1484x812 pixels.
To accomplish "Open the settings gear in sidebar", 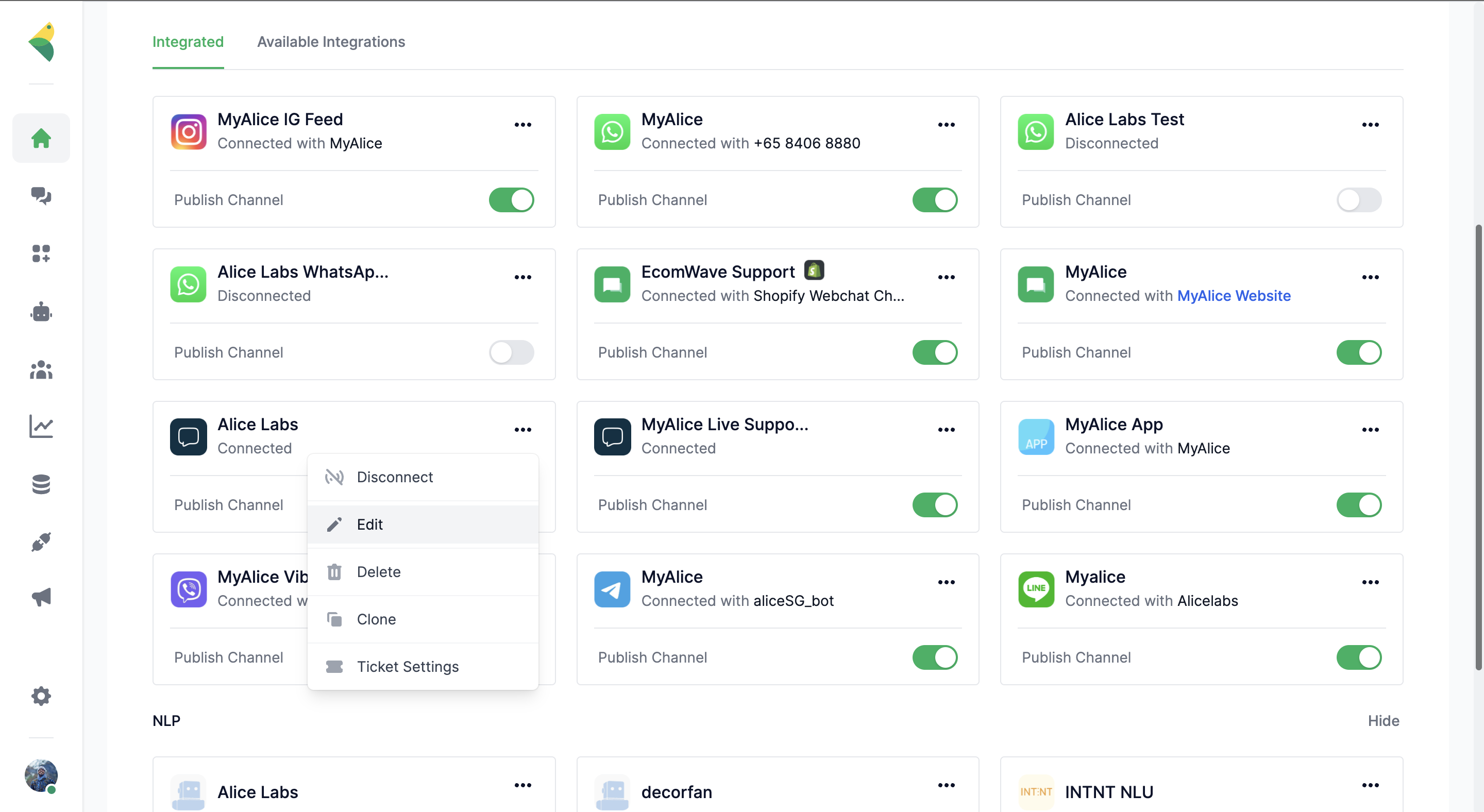I will pyautogui.click(x=41, y=696).
